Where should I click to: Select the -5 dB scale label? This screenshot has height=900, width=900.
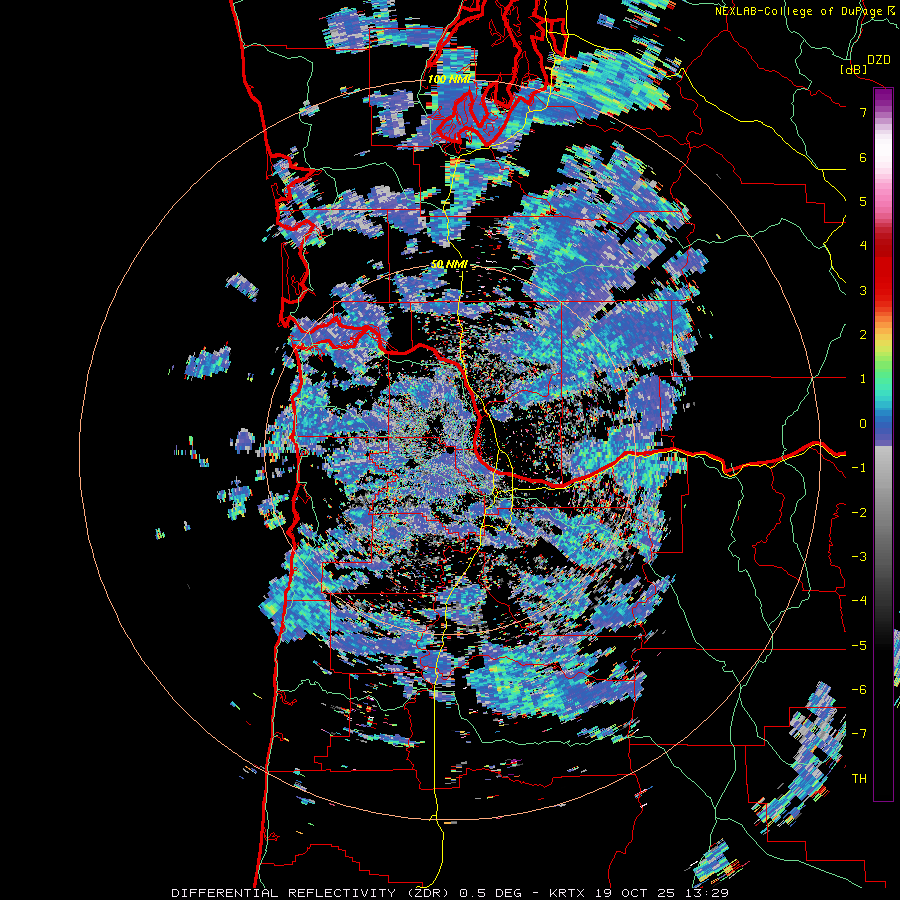pyautogui.click(x=859, y=646)
